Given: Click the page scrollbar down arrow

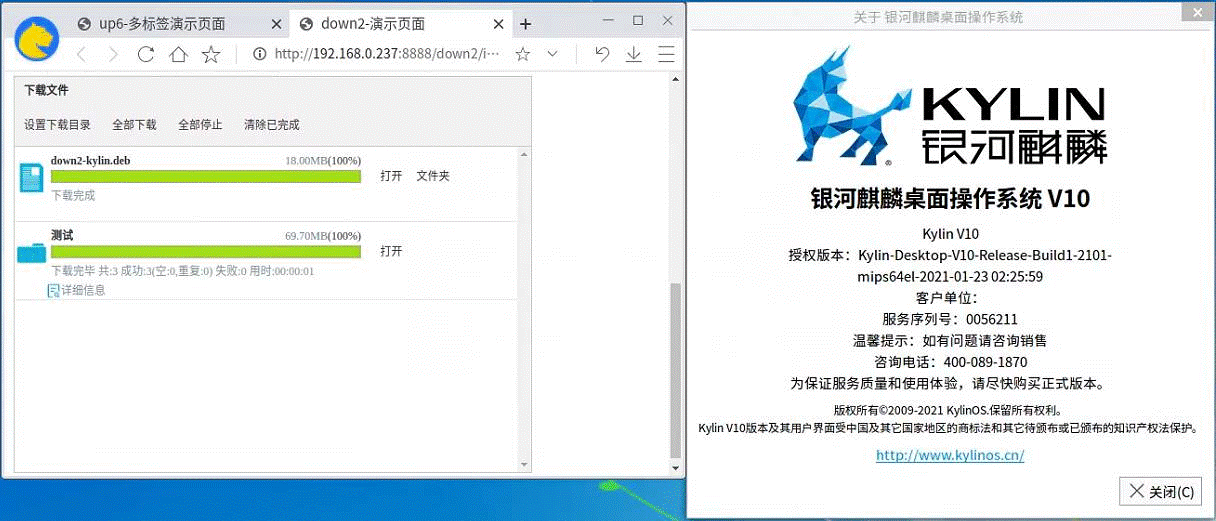Looking at the screenshot, I should 675,468.
